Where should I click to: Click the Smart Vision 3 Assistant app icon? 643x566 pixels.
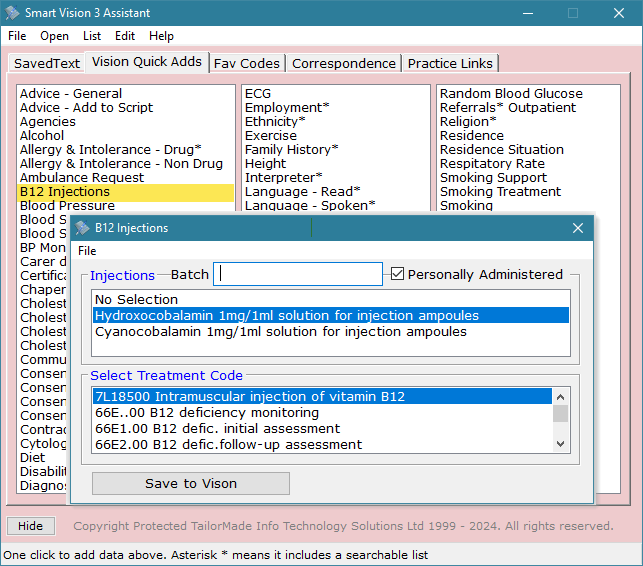12,13
